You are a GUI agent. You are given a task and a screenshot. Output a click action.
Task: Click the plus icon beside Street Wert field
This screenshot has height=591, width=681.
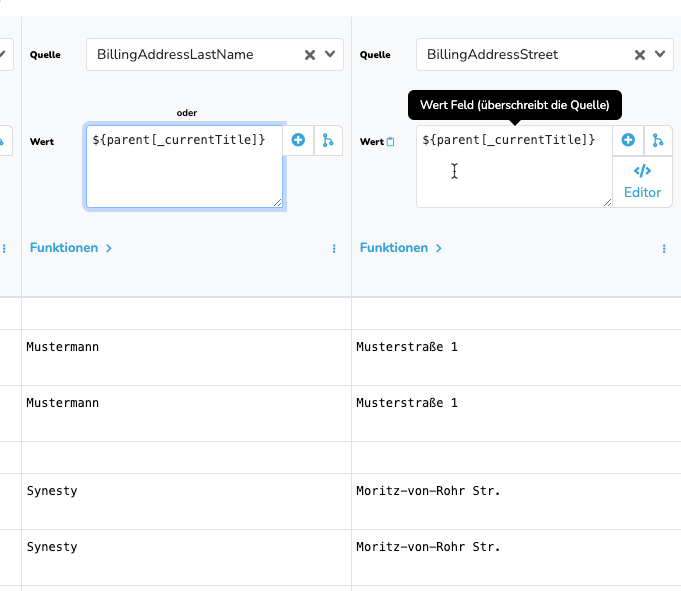click(628, 140)
